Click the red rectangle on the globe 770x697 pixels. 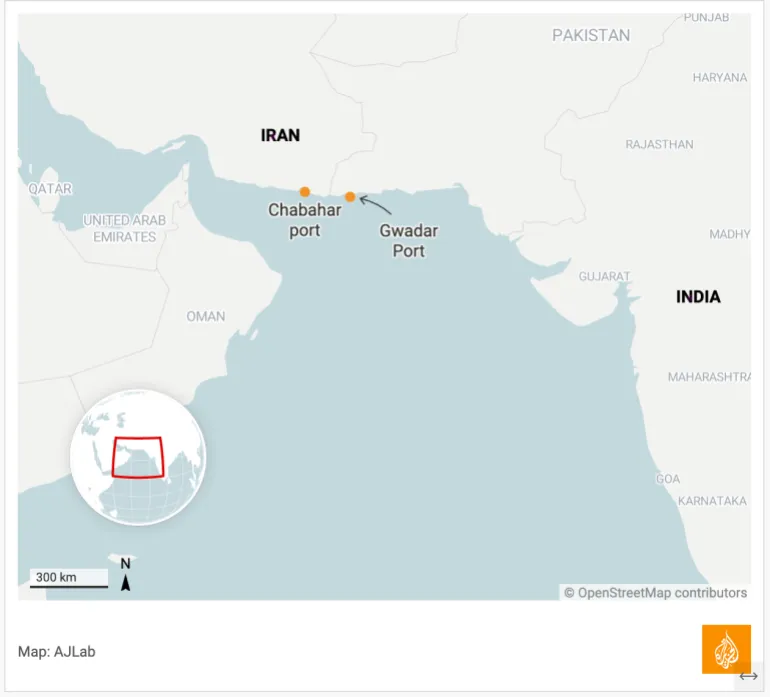(x=138, y=458)
